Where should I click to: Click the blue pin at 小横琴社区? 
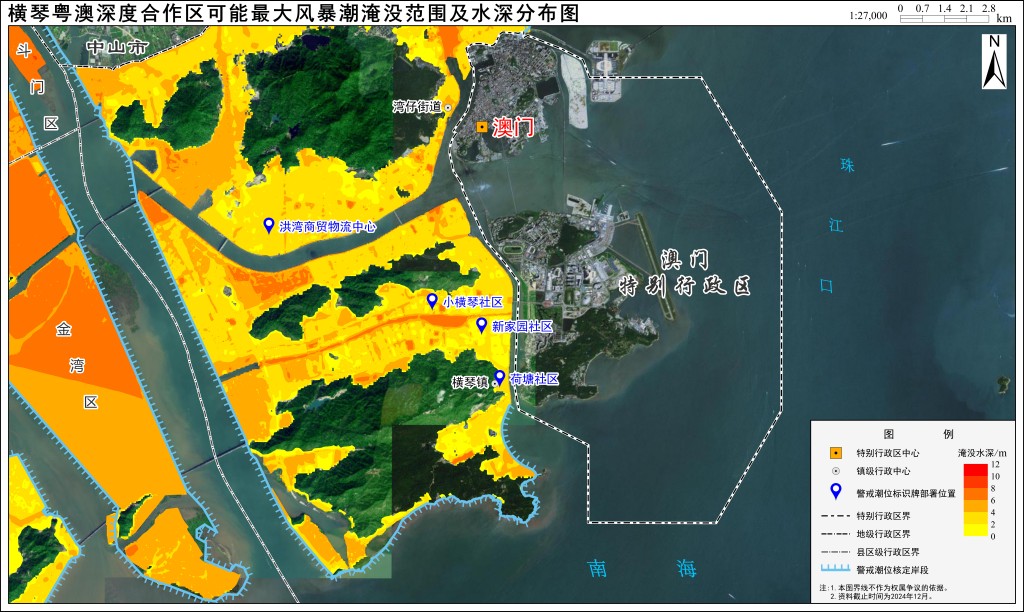[432, 300]
